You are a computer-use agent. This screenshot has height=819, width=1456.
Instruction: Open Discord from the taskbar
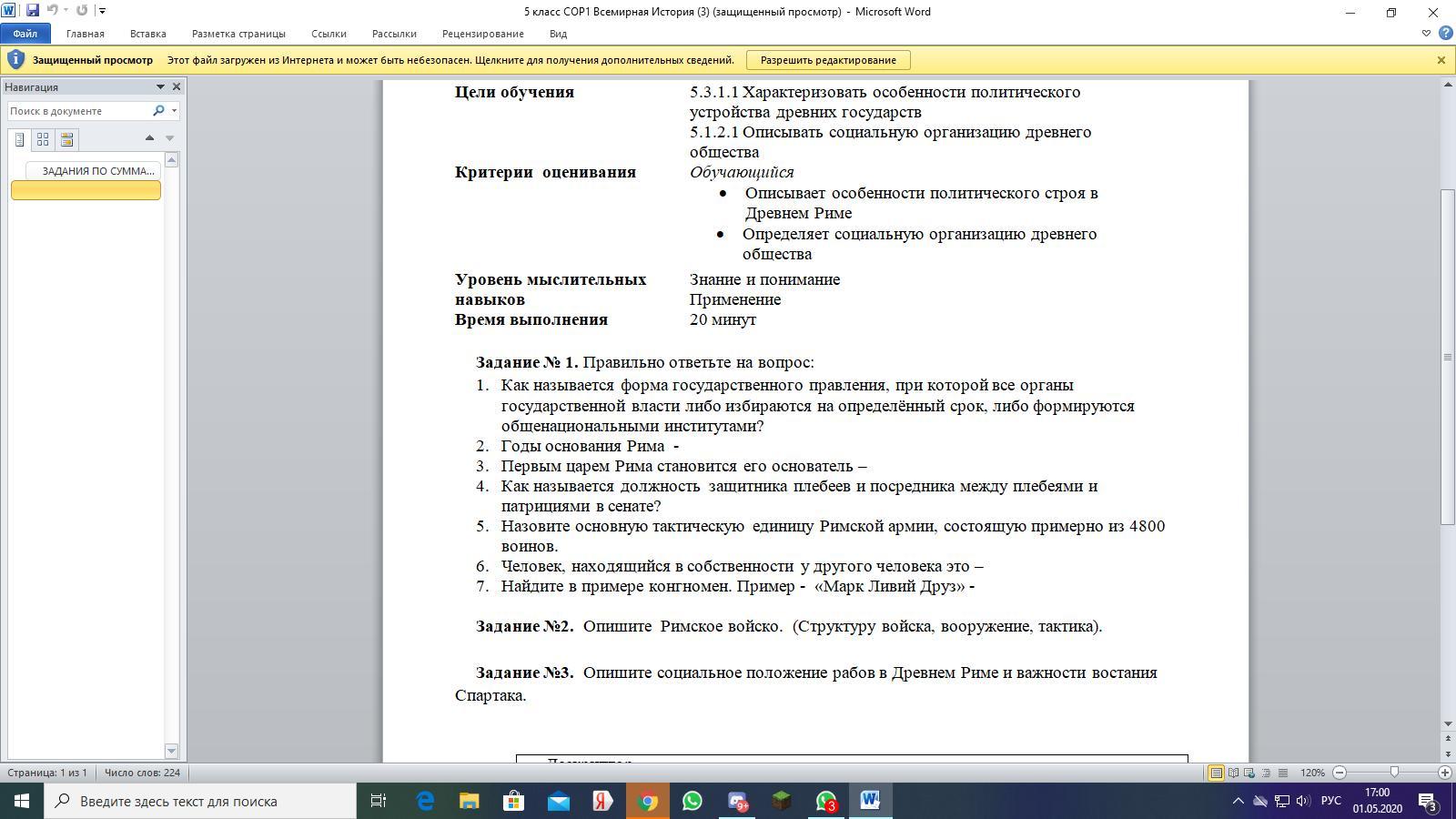[737, 801]
